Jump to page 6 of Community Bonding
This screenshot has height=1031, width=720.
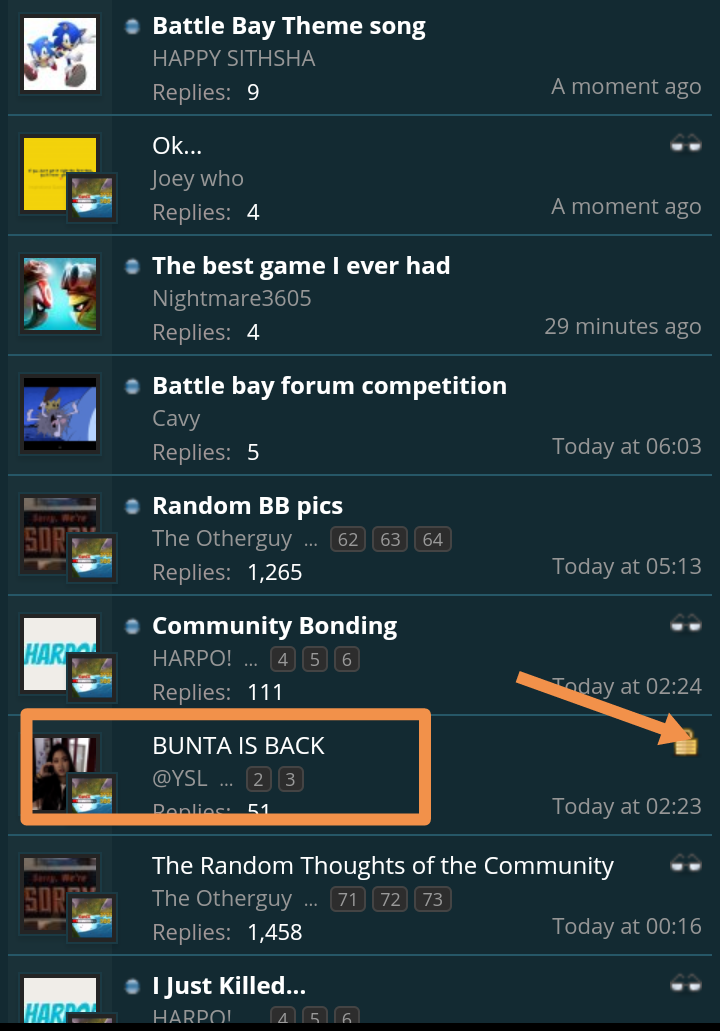point(347,659)
